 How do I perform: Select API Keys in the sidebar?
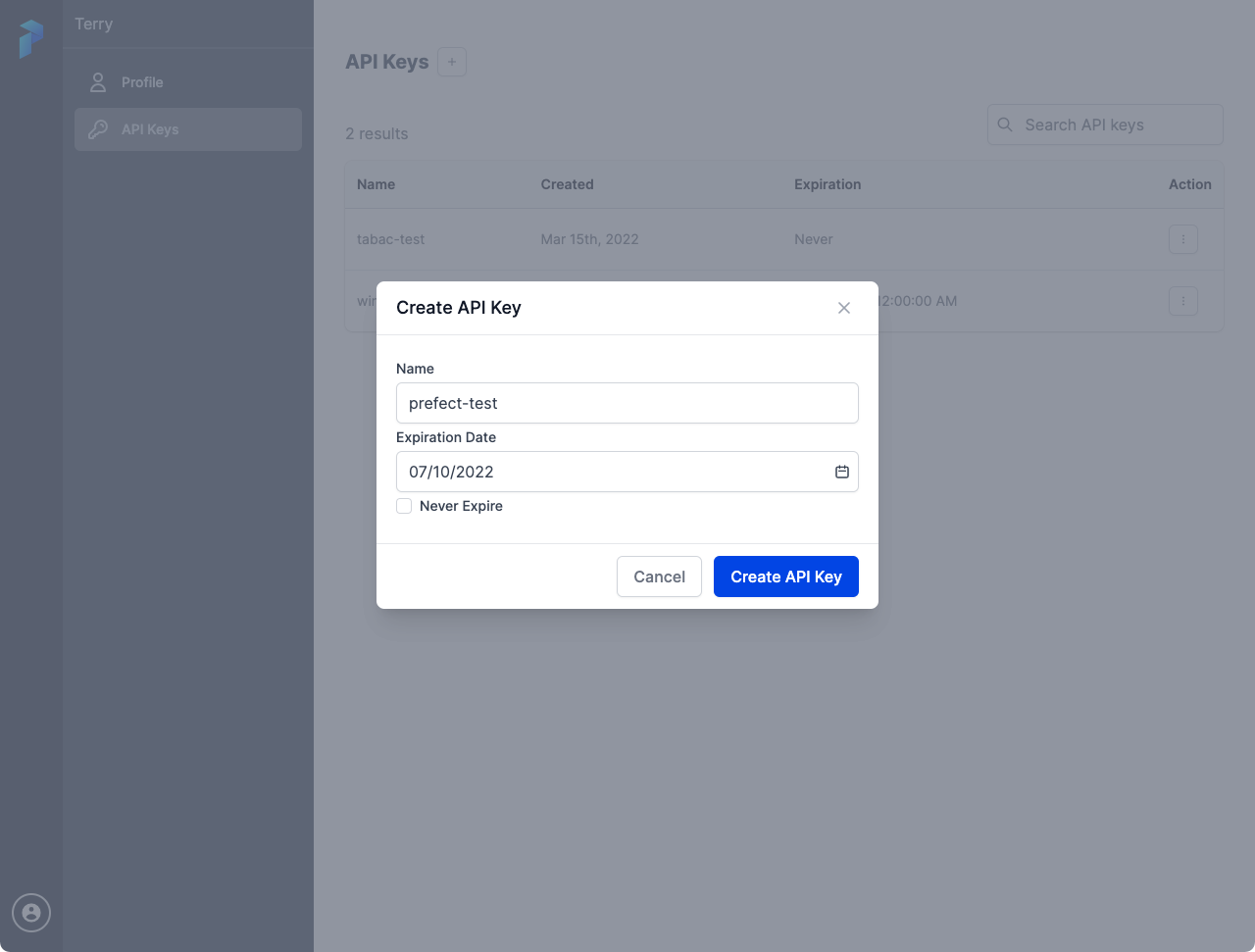tap(188, 129)
